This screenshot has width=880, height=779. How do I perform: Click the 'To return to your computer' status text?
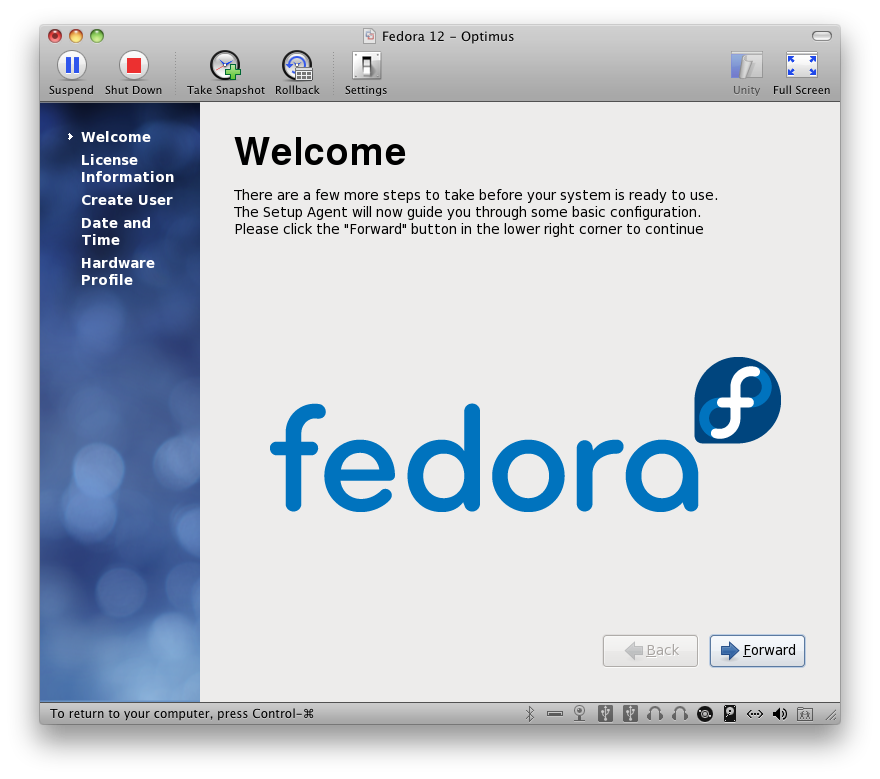182,713
